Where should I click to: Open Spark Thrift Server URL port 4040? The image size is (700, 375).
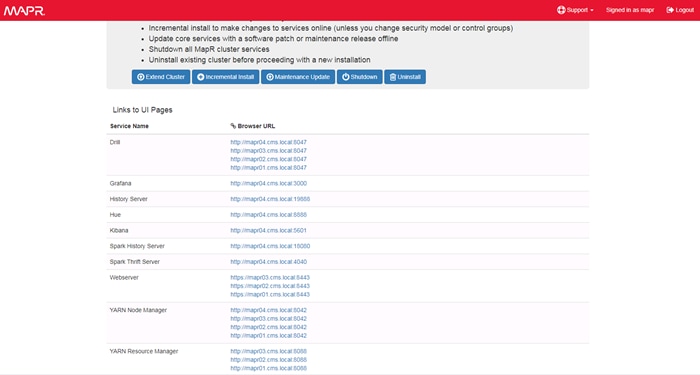coord(268,262)
